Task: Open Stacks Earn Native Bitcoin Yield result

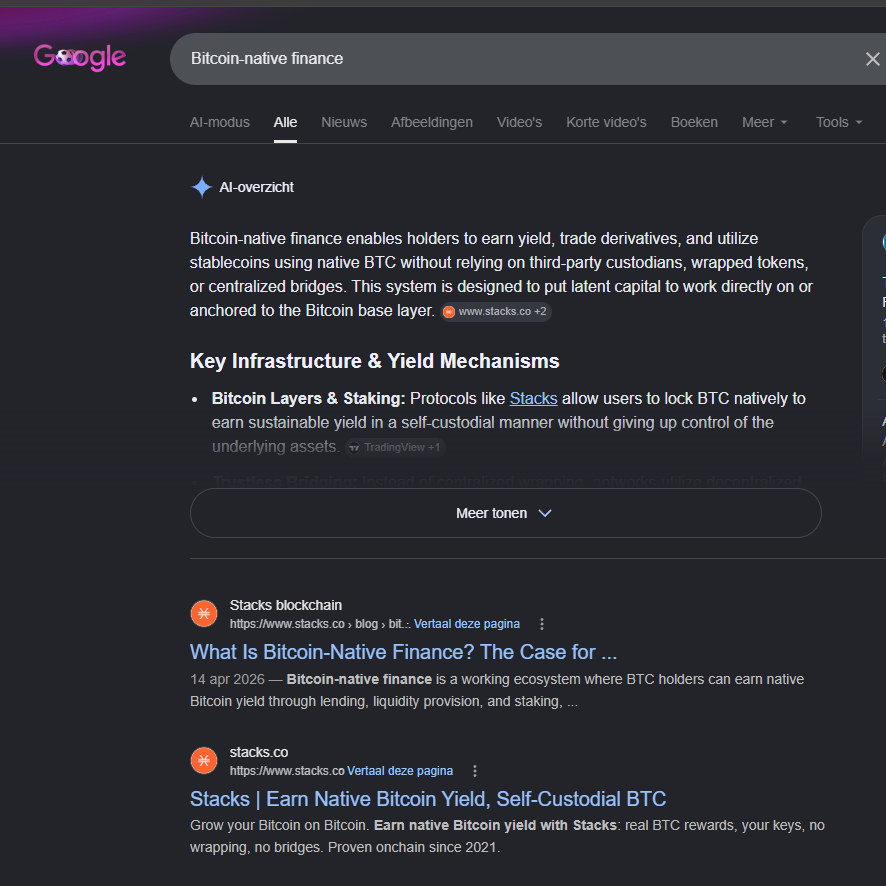Action: pos(428,799)
